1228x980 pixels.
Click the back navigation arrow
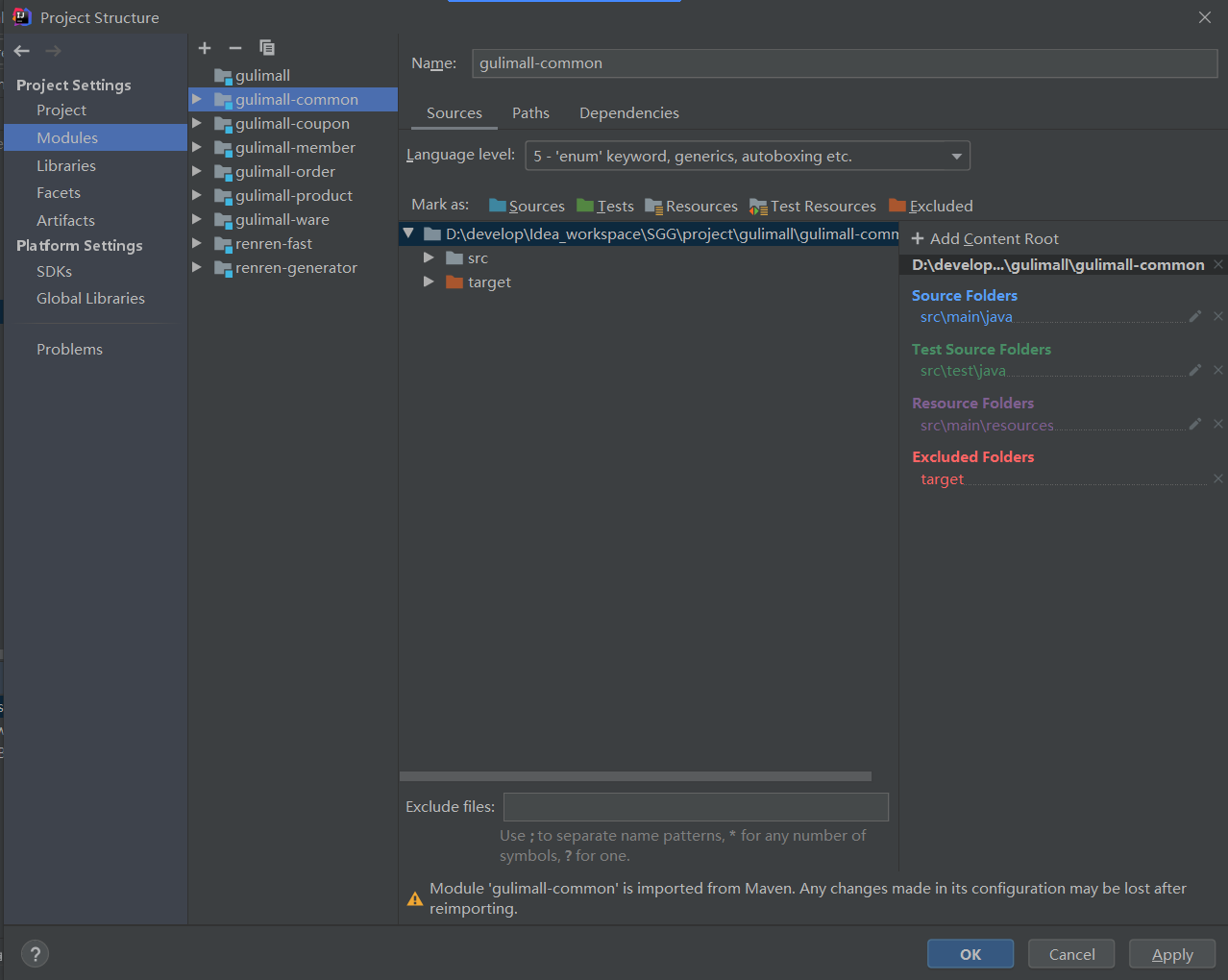(22, 51)
